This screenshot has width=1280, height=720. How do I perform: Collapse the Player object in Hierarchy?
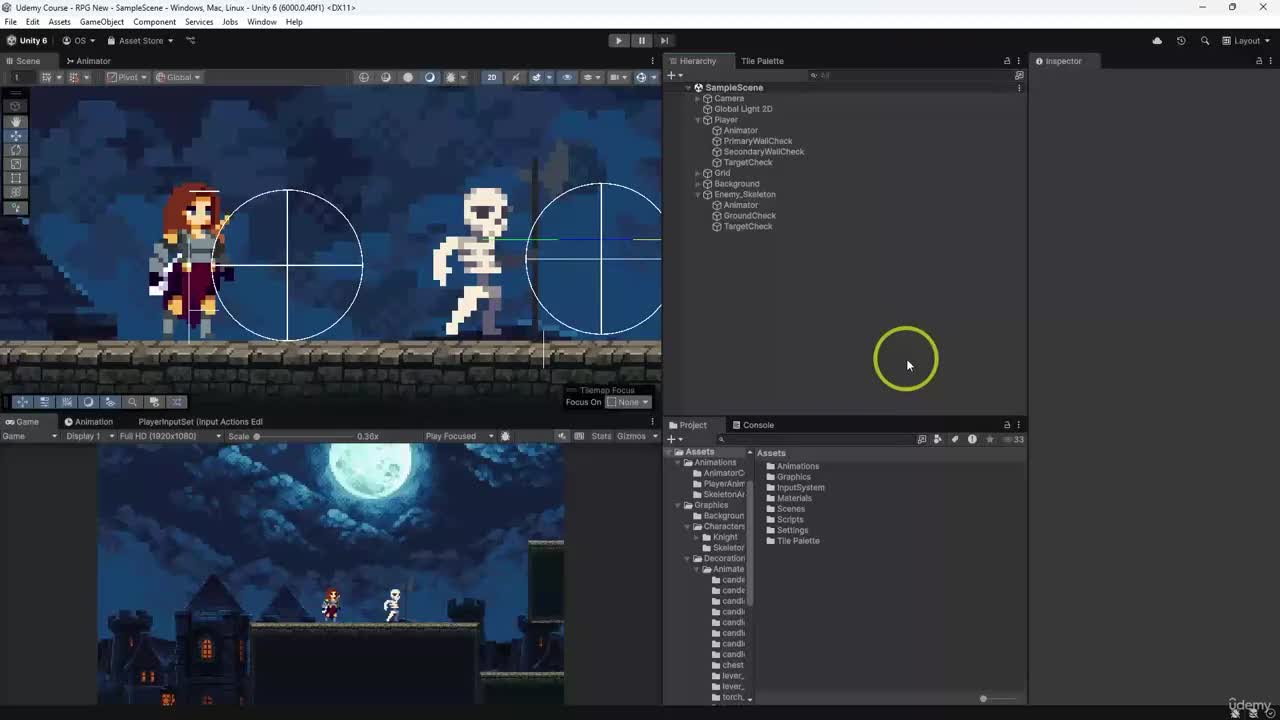click(698, 120)
